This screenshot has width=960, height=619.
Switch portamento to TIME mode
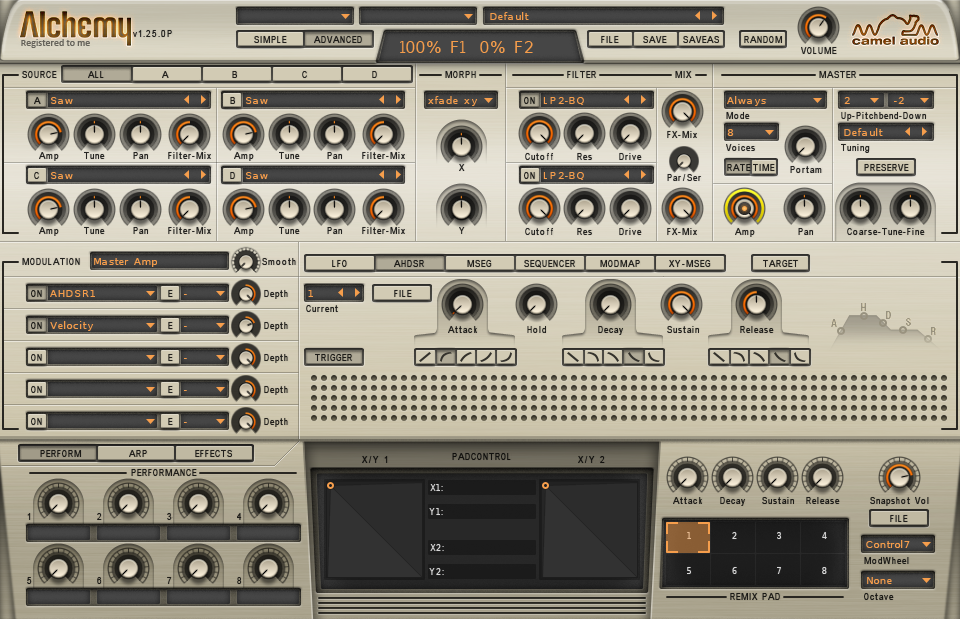coord(763,168)
